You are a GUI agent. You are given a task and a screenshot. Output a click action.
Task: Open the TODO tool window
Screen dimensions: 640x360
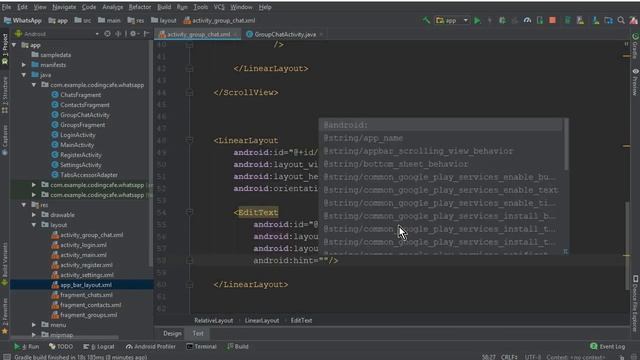(61, 347)
